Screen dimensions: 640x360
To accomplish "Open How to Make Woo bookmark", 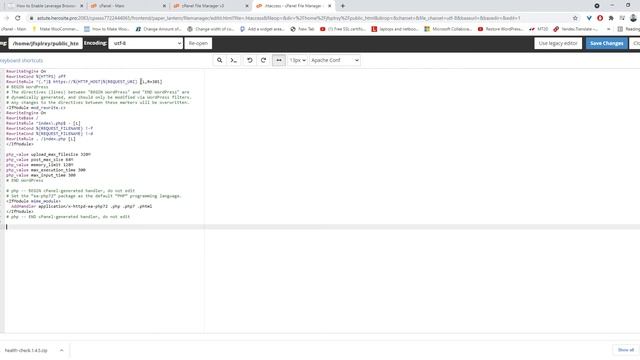I will pos(107,29).
